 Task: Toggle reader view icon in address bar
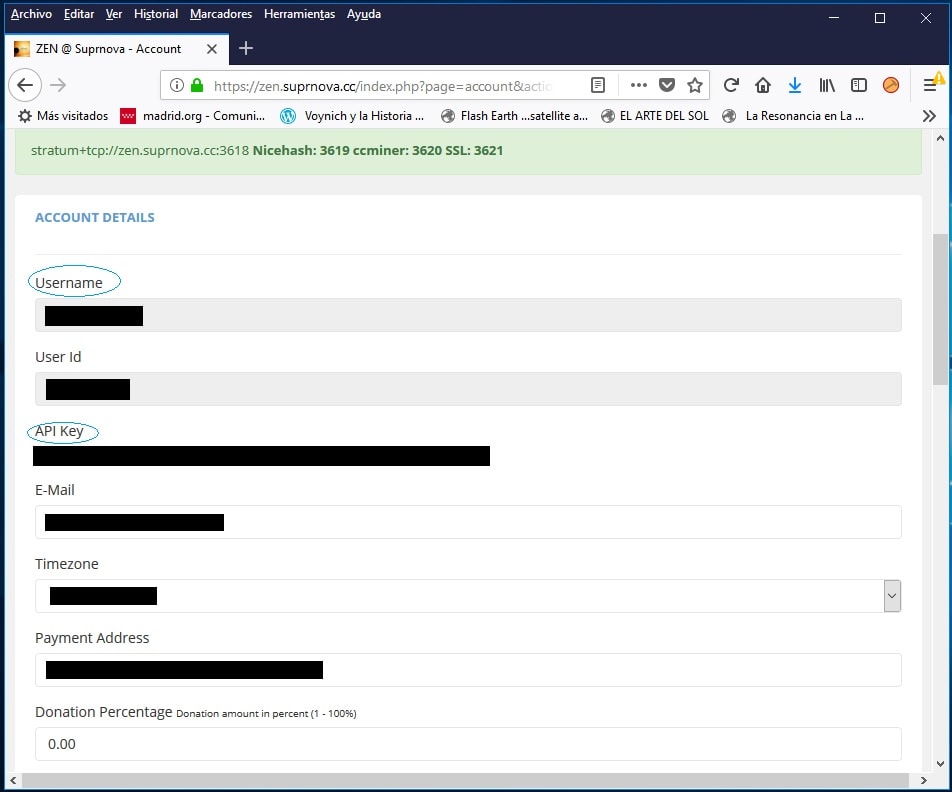(x=598, y=85)
